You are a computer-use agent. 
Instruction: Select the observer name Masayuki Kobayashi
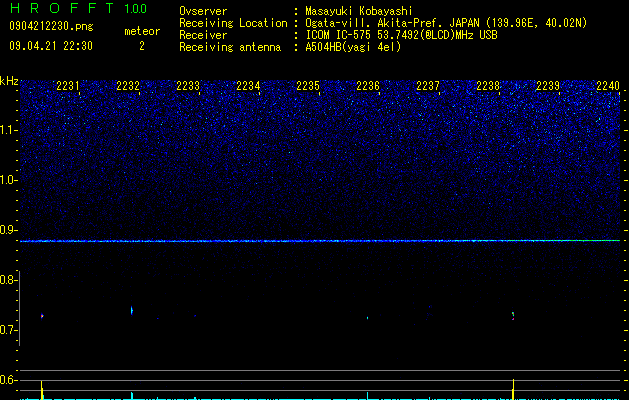click(359, 11)
